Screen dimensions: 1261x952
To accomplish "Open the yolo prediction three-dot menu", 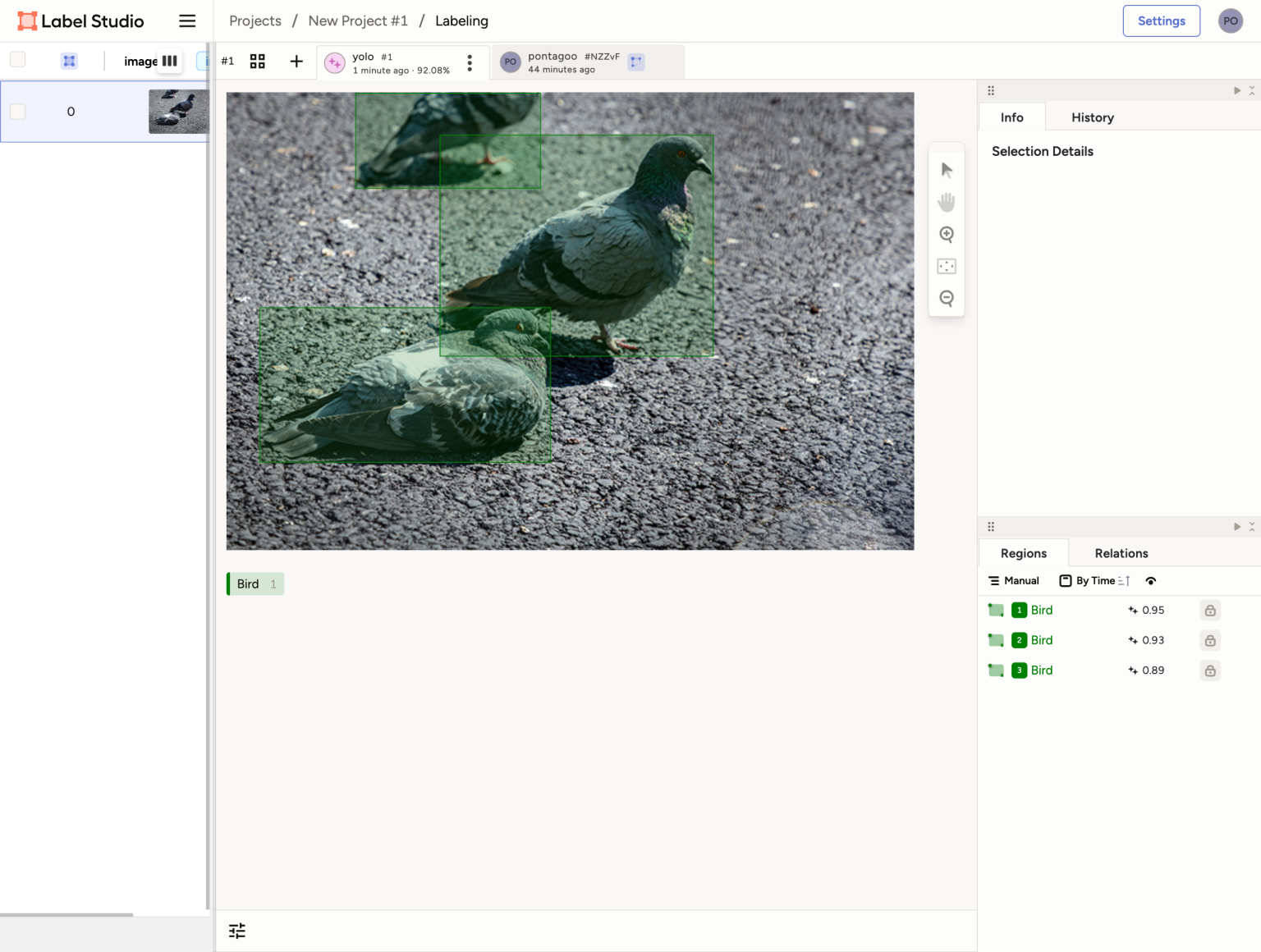I will coord(470,63).
